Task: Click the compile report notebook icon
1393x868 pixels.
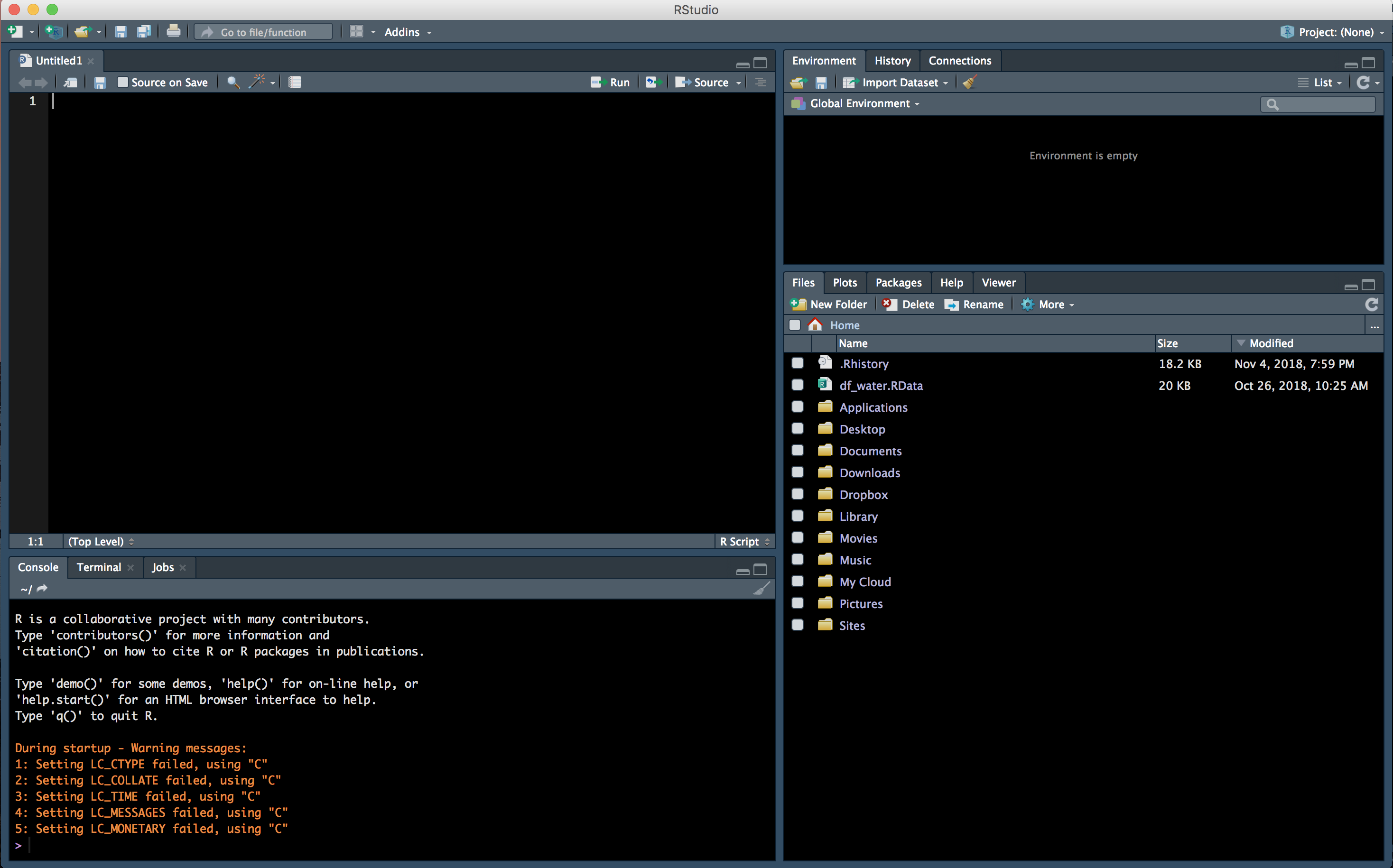Action: [295, 82]
